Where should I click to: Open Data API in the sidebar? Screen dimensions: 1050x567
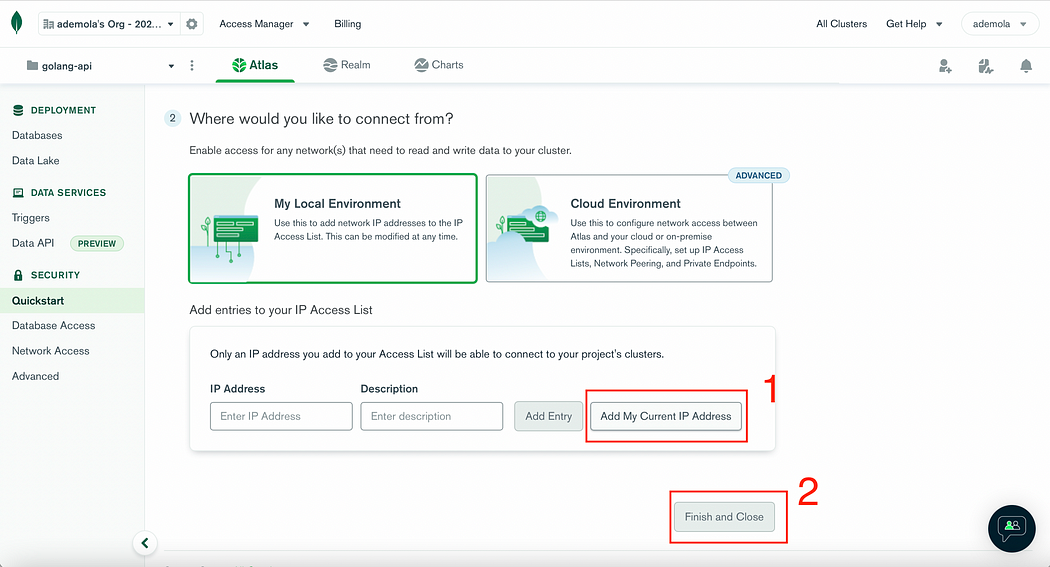(x=33, y=243)
